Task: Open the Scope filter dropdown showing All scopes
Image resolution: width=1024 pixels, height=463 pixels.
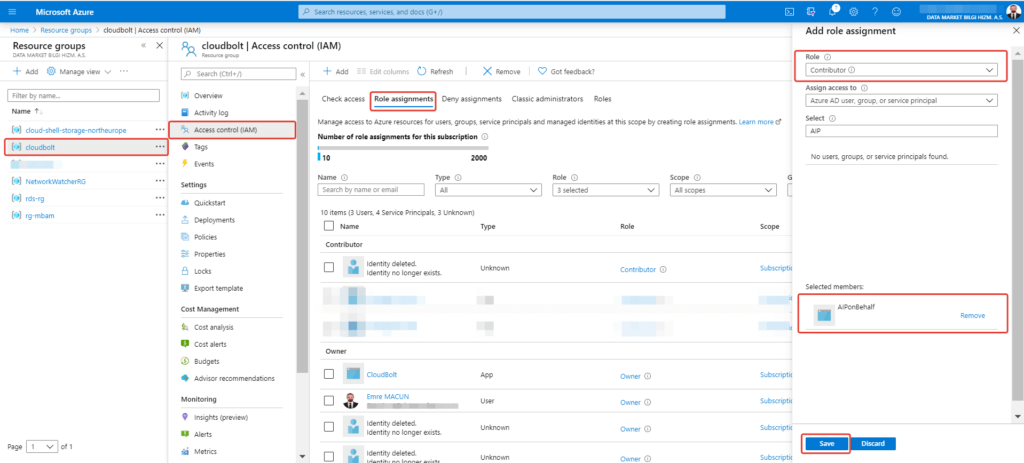Action: tap(723, 190)
